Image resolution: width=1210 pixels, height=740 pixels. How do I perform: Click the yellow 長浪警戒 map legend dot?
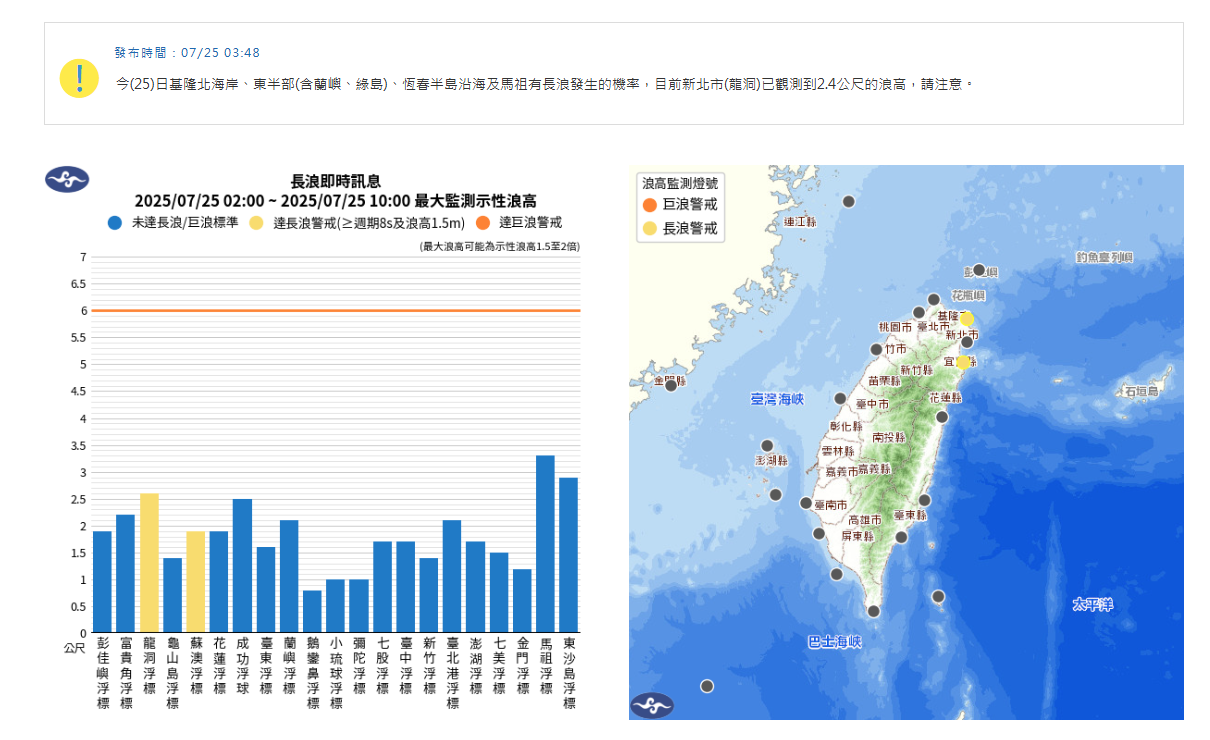(x=650, y=228)
